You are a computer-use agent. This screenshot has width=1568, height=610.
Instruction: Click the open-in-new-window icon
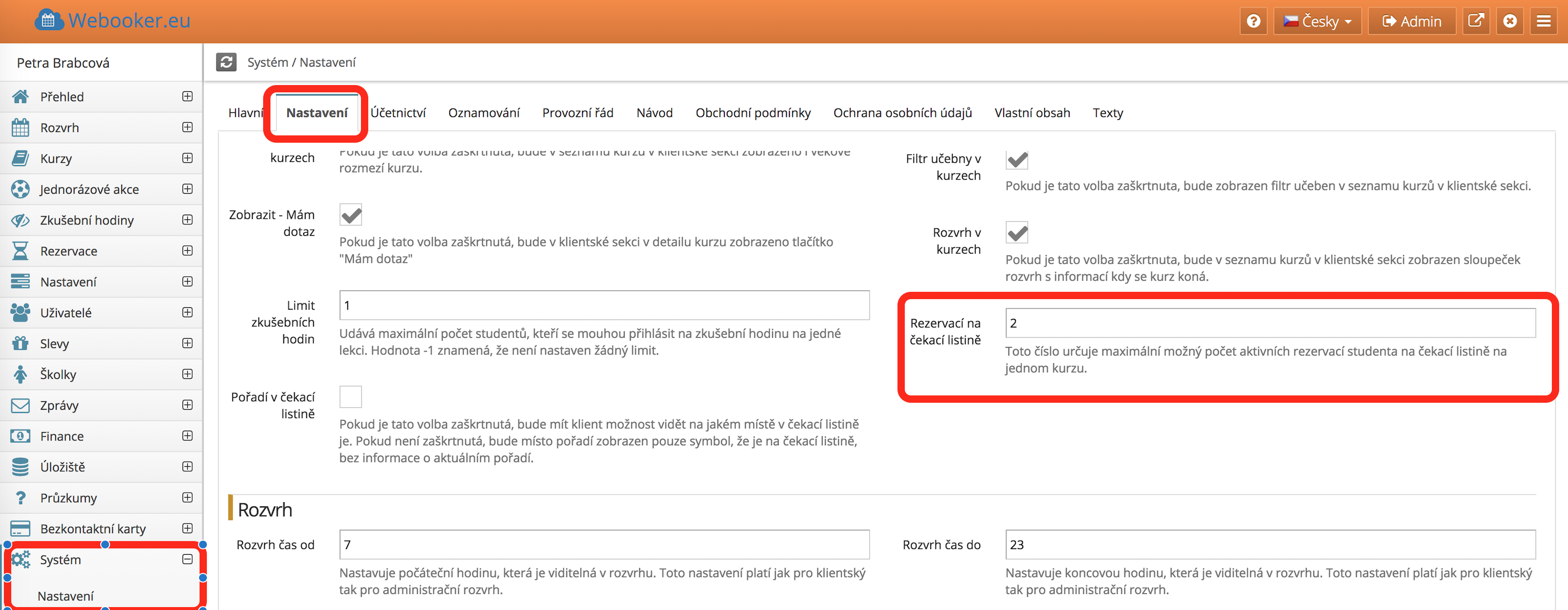click(x=1476, y=22)
